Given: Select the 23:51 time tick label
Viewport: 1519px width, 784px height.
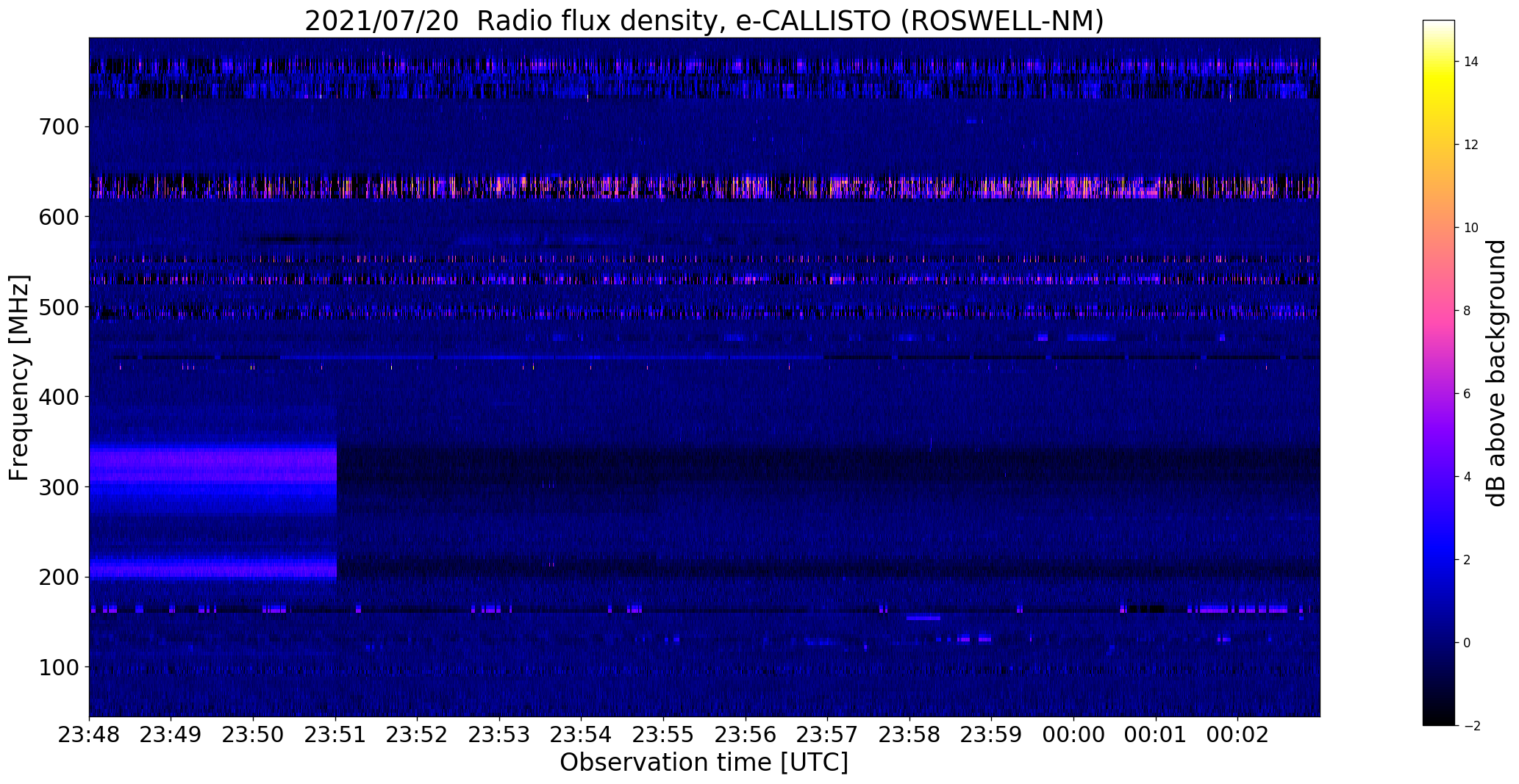Looking at the screenshot, I should click(335, 735).
